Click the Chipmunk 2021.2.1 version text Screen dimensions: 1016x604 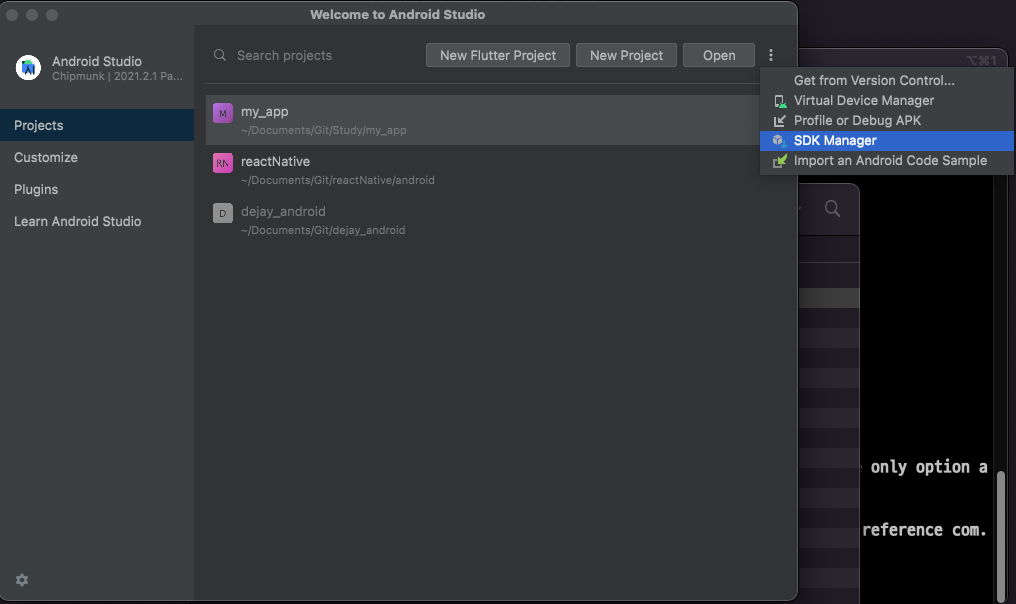117,76
